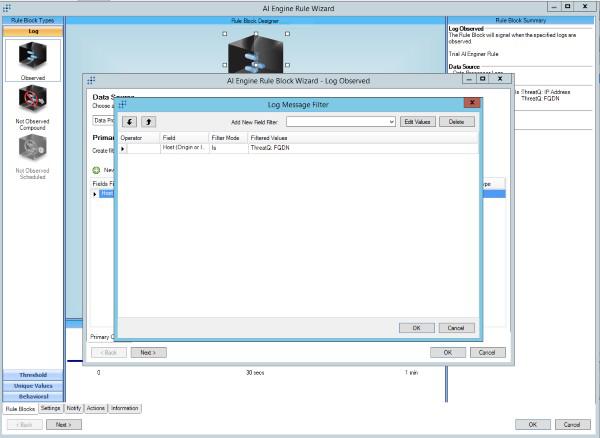Click Edit Values button
This screenshot has height=438, width=600.
click(417, 122)
